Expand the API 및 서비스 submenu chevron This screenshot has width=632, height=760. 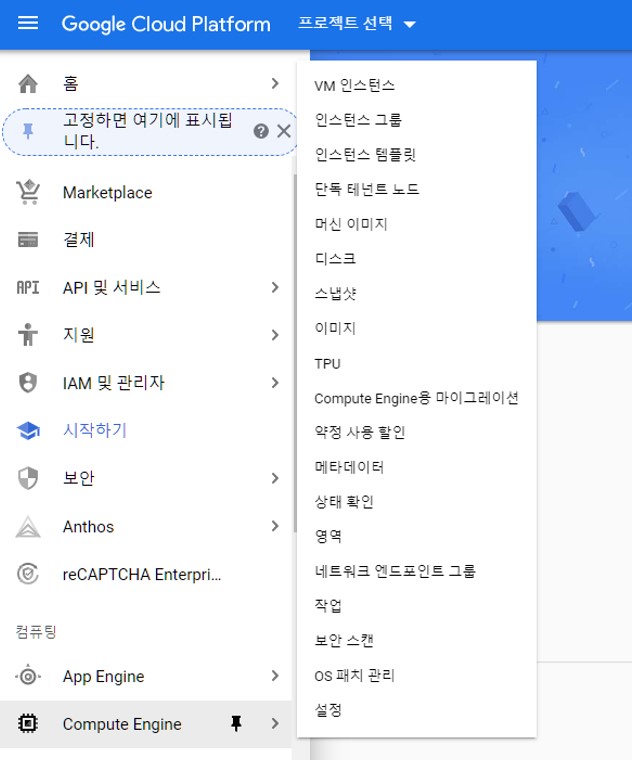[x=275, y=287]
